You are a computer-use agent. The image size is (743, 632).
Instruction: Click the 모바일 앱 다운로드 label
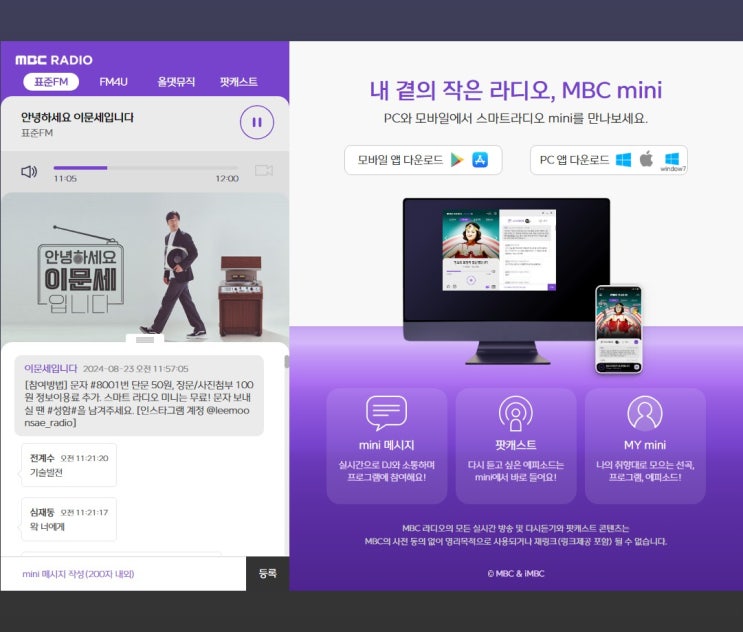click(x=400, y=160)
